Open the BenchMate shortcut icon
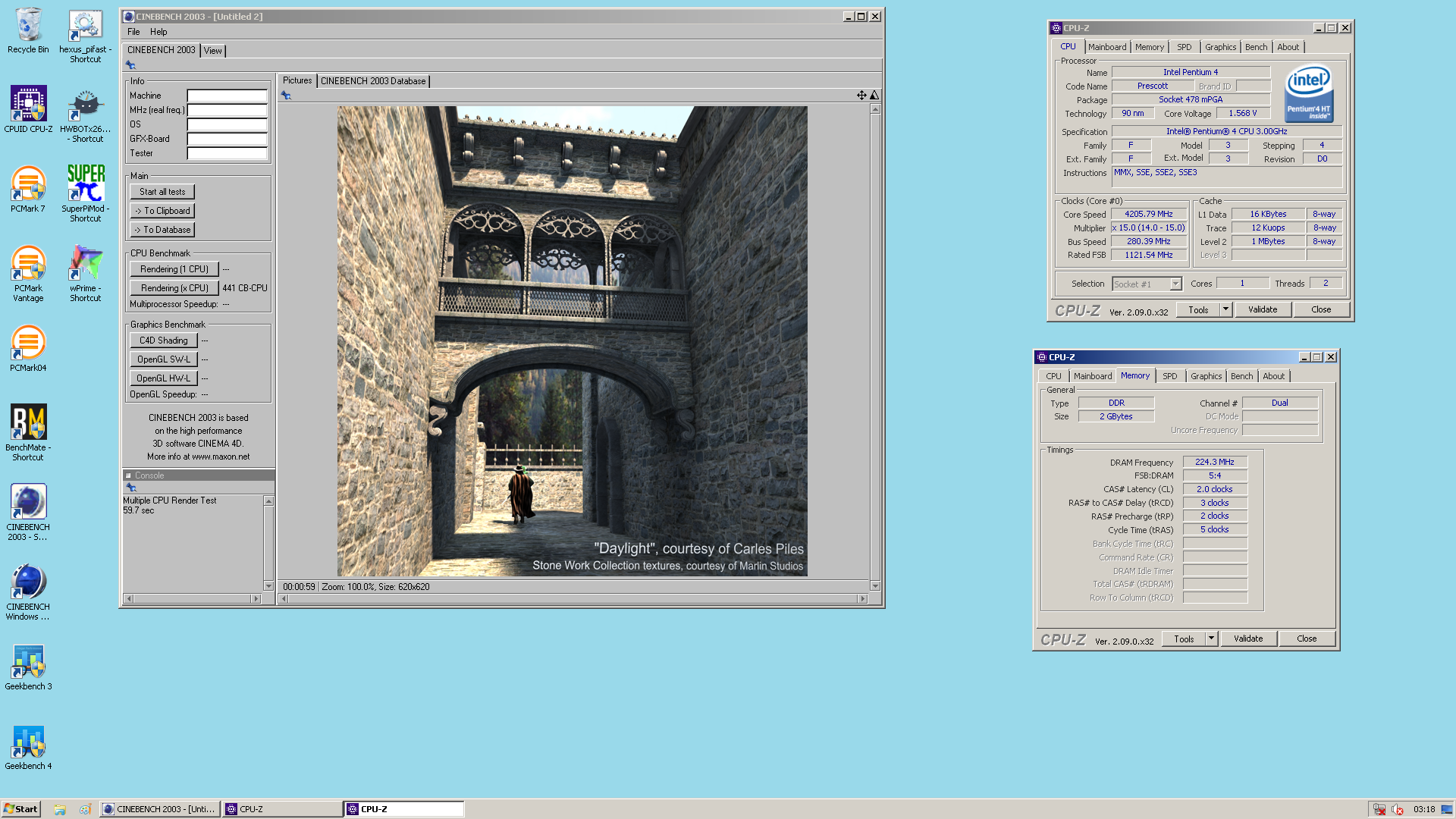1456x819 pixels. [x=28, y=432]
